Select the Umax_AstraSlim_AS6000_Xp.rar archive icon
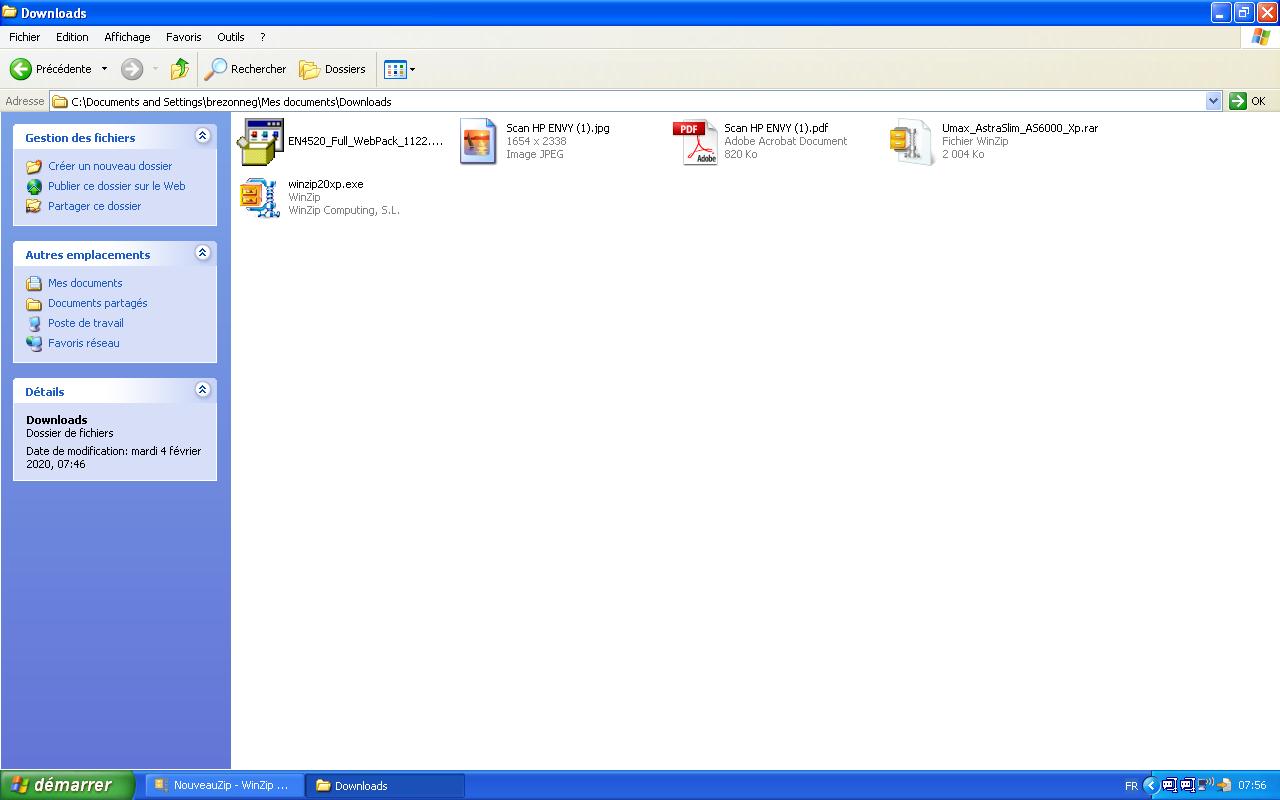The image size is (1280, 800). pos(912,142)
